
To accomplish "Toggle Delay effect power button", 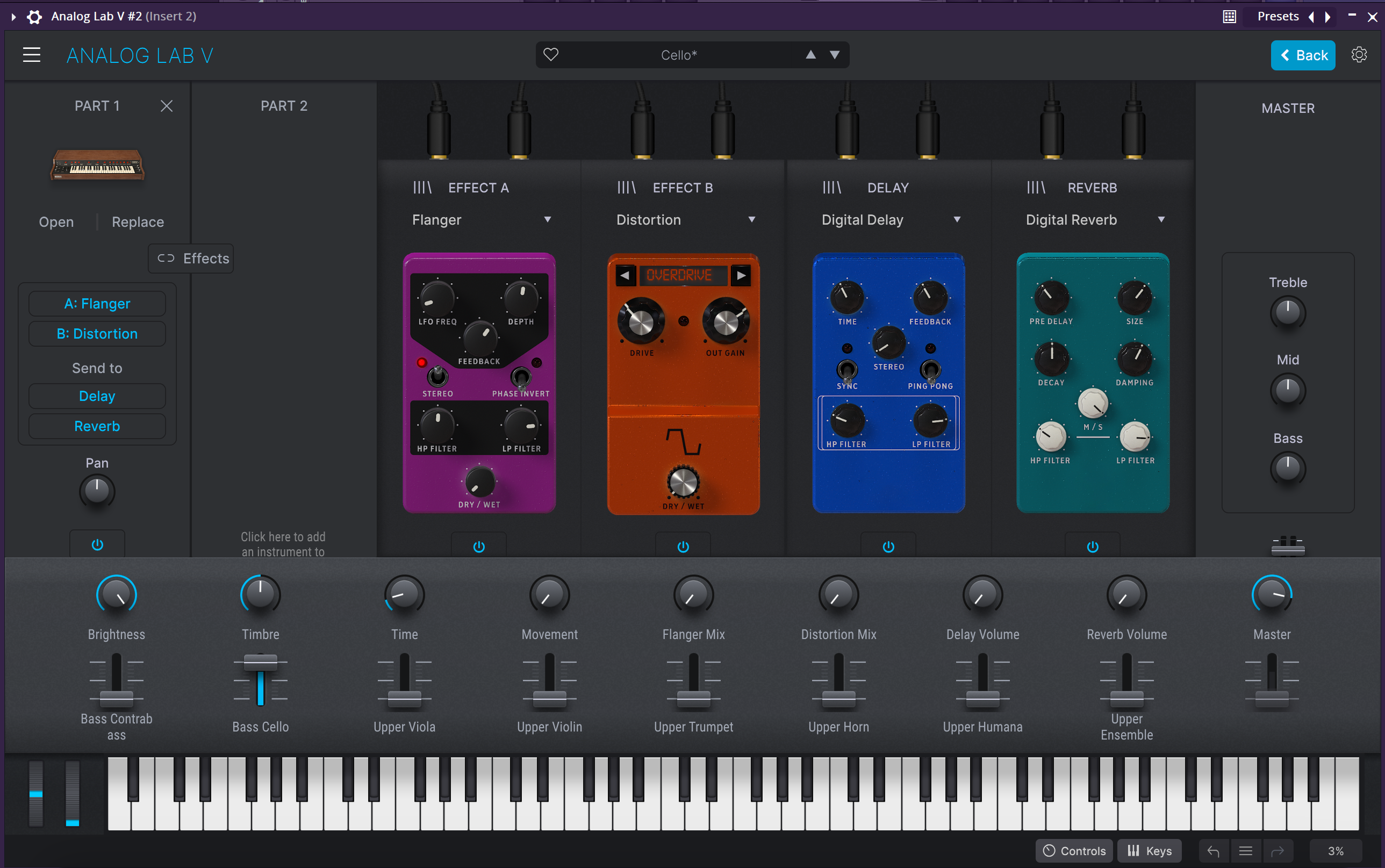I will [x=888, y=546].
